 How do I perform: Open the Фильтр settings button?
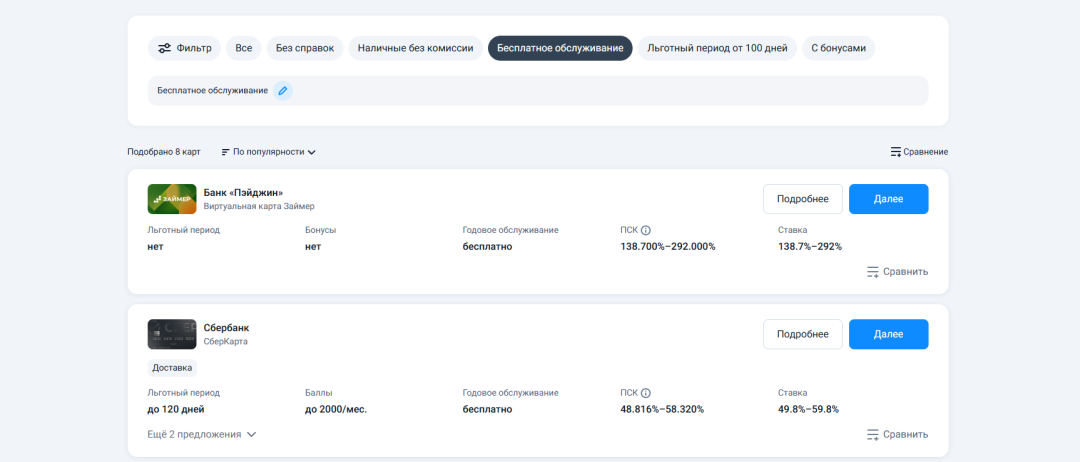pyautogui.click(x=184, y=48)
